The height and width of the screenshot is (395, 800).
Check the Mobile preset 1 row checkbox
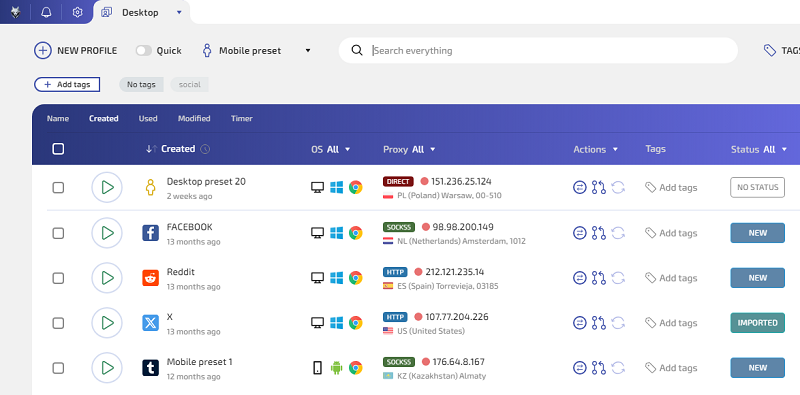click(58, 368)
